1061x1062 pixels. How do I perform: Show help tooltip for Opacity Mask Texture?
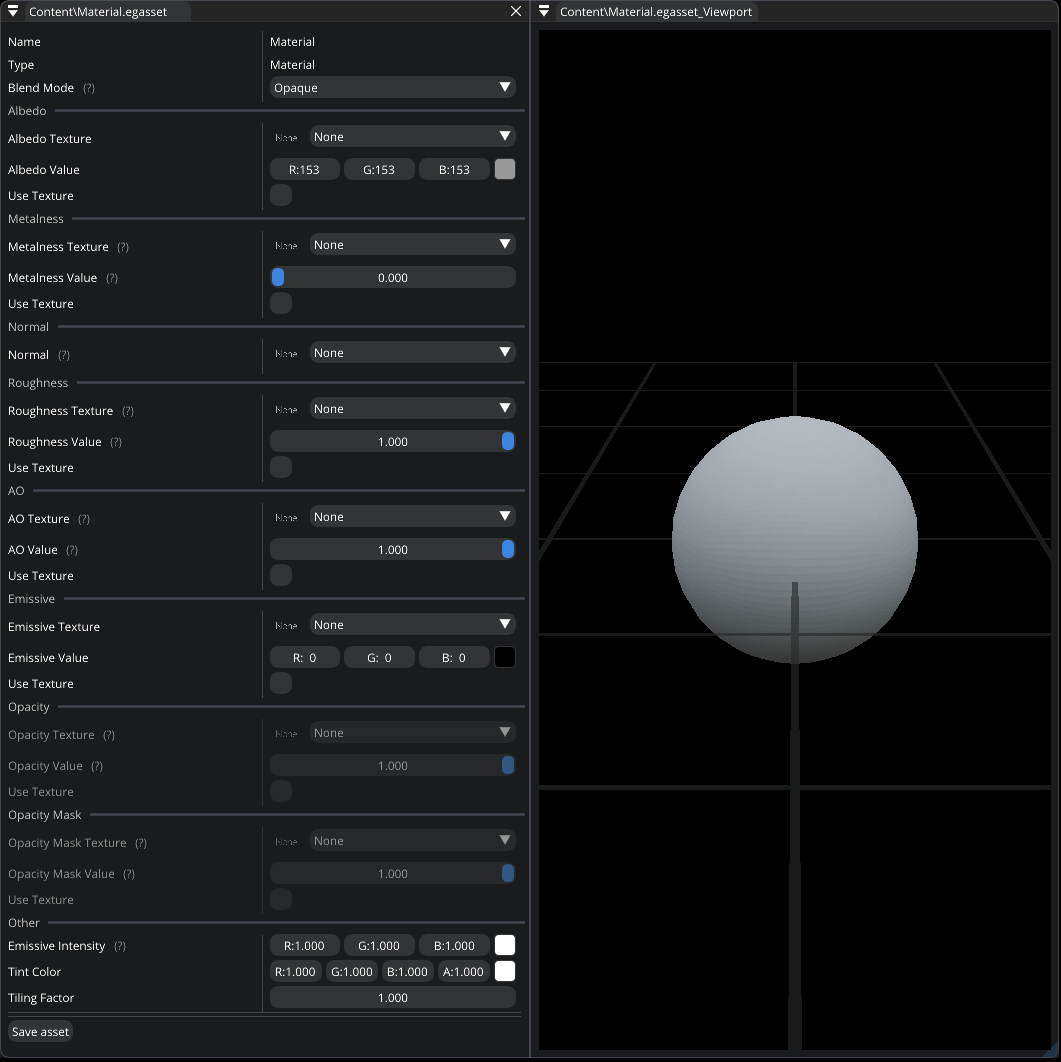[141, 843]
